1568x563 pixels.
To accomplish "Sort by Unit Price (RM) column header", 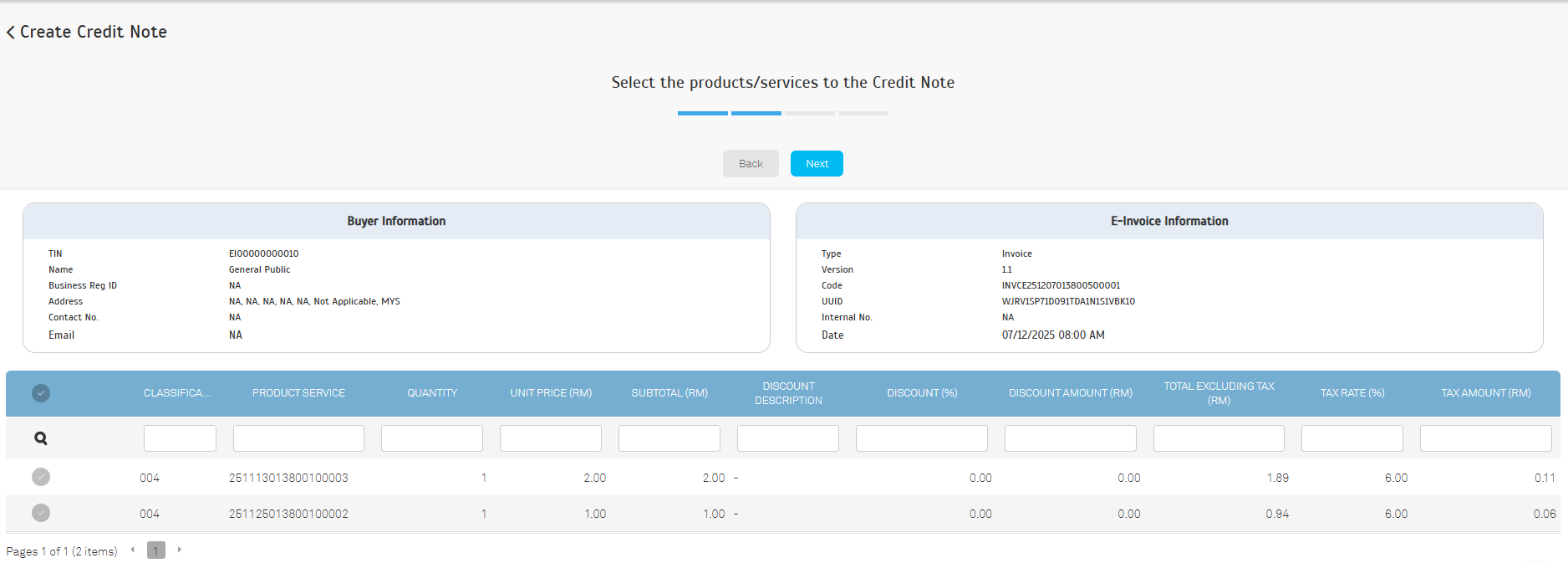I will (551, 393).
